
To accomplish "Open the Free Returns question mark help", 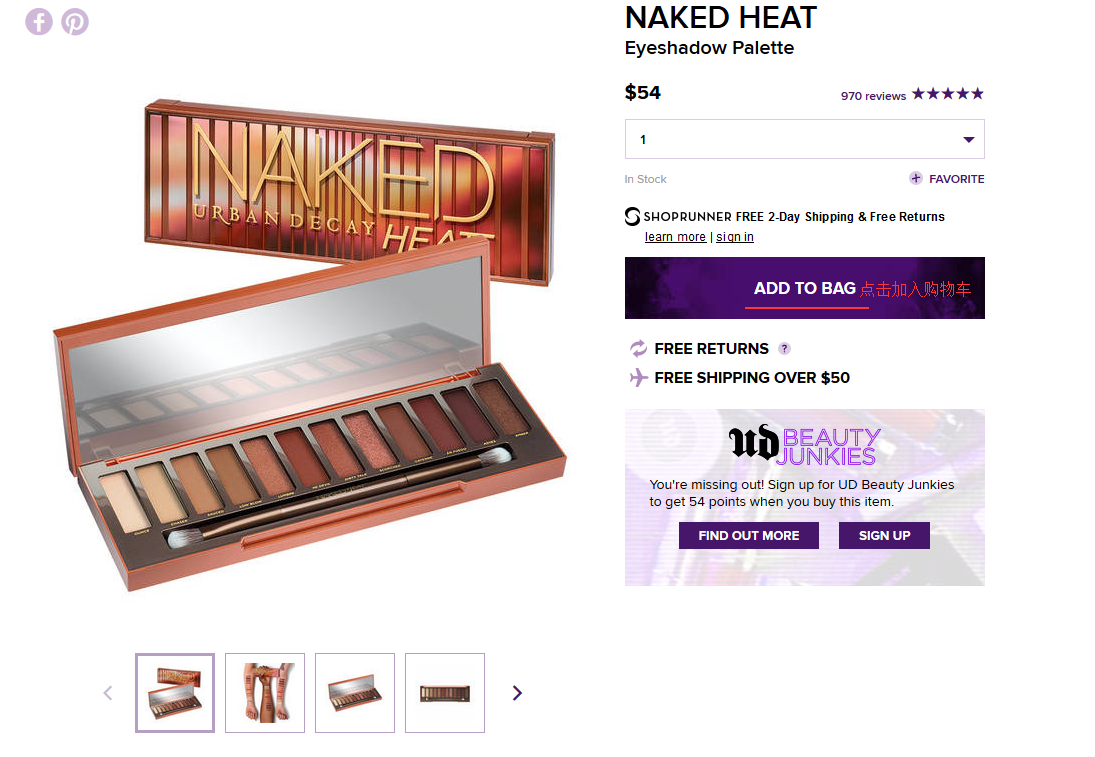I will tap(784, 348).
